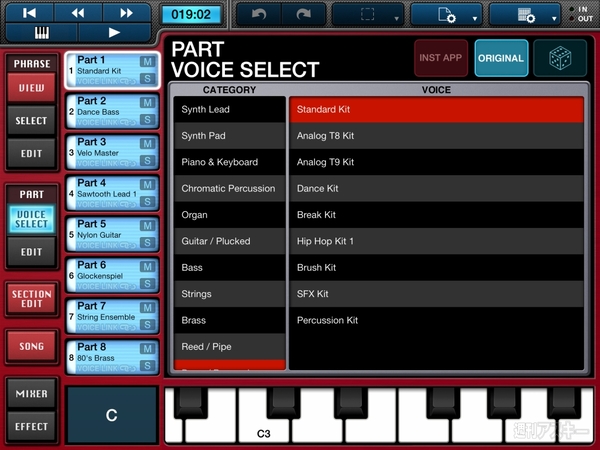Start playback with the play button
Image resolution: width=600 pixels, height=450 pixels.
[114, 33]
